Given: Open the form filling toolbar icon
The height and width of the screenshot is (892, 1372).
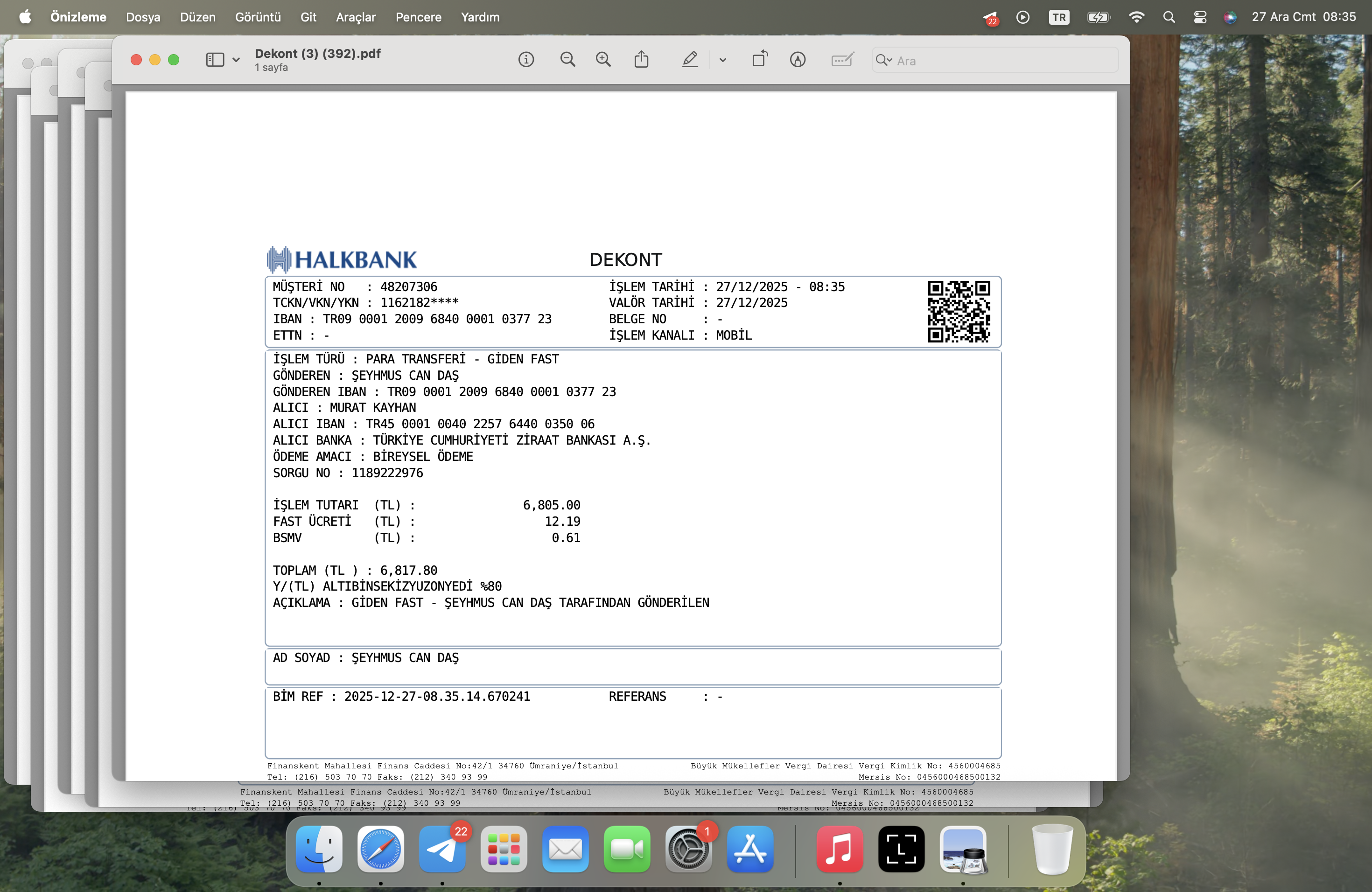Looking at the screenshot, I should (842, 59).
